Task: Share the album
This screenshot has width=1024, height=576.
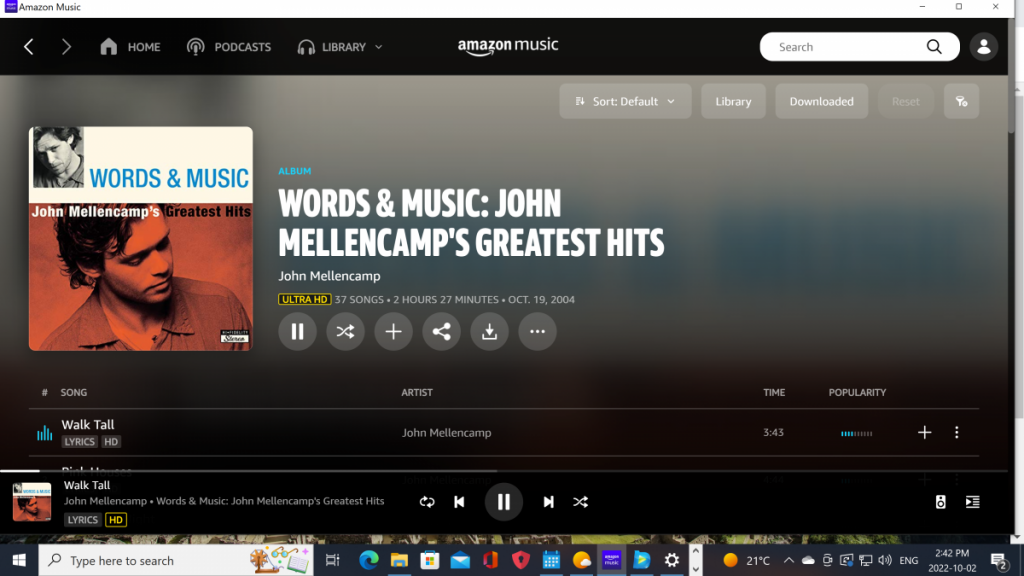Action: 441,332
